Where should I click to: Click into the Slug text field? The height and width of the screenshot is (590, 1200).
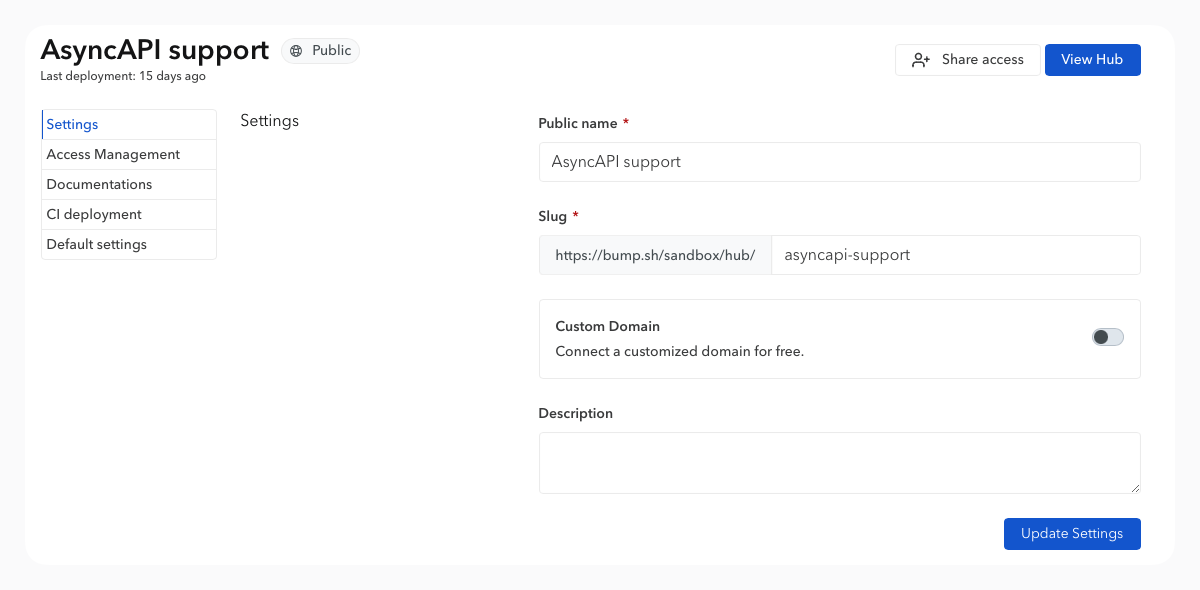tap(954, 255)
